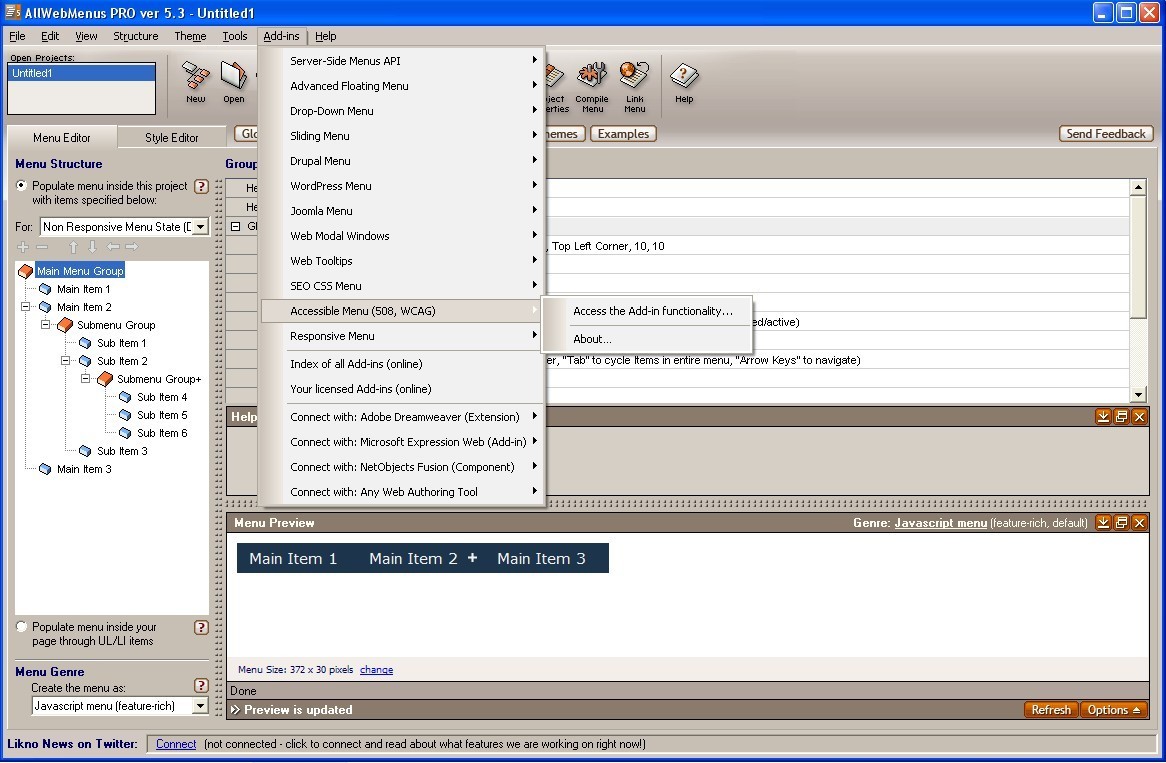Open the Non Responsive Menu State dropdown
Image resolution: width=1166 pixels, height=763 pixels.
(x=200, y=227)
